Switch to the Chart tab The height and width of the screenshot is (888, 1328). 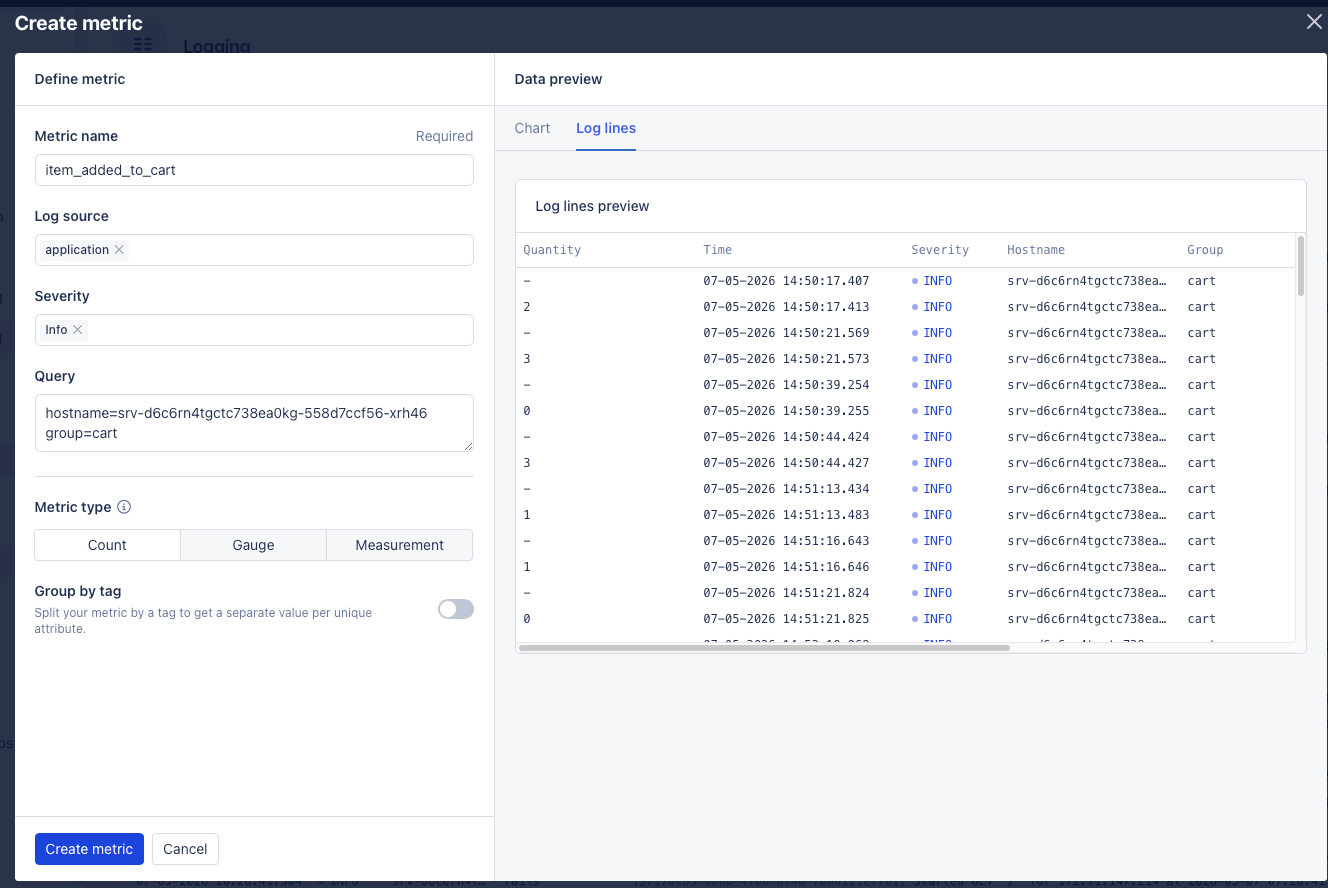pos(532,128)
